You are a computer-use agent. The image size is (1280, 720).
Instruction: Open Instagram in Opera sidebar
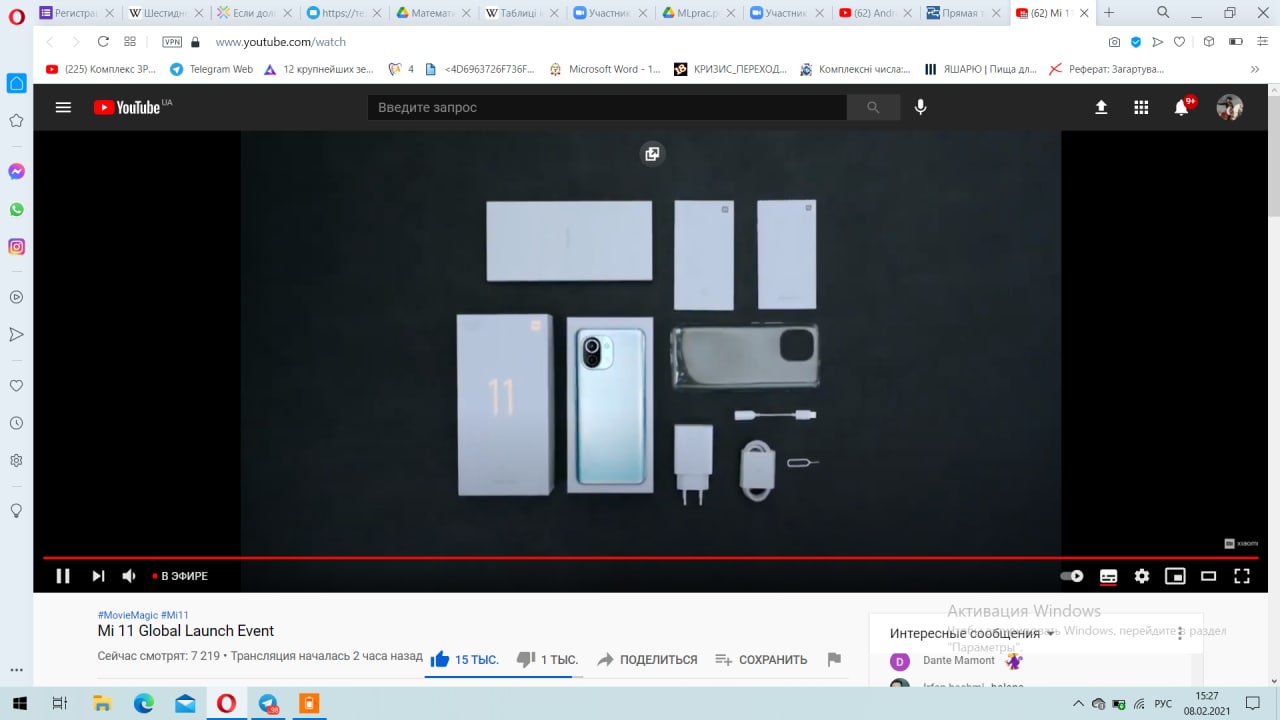[x=16, y=246]
